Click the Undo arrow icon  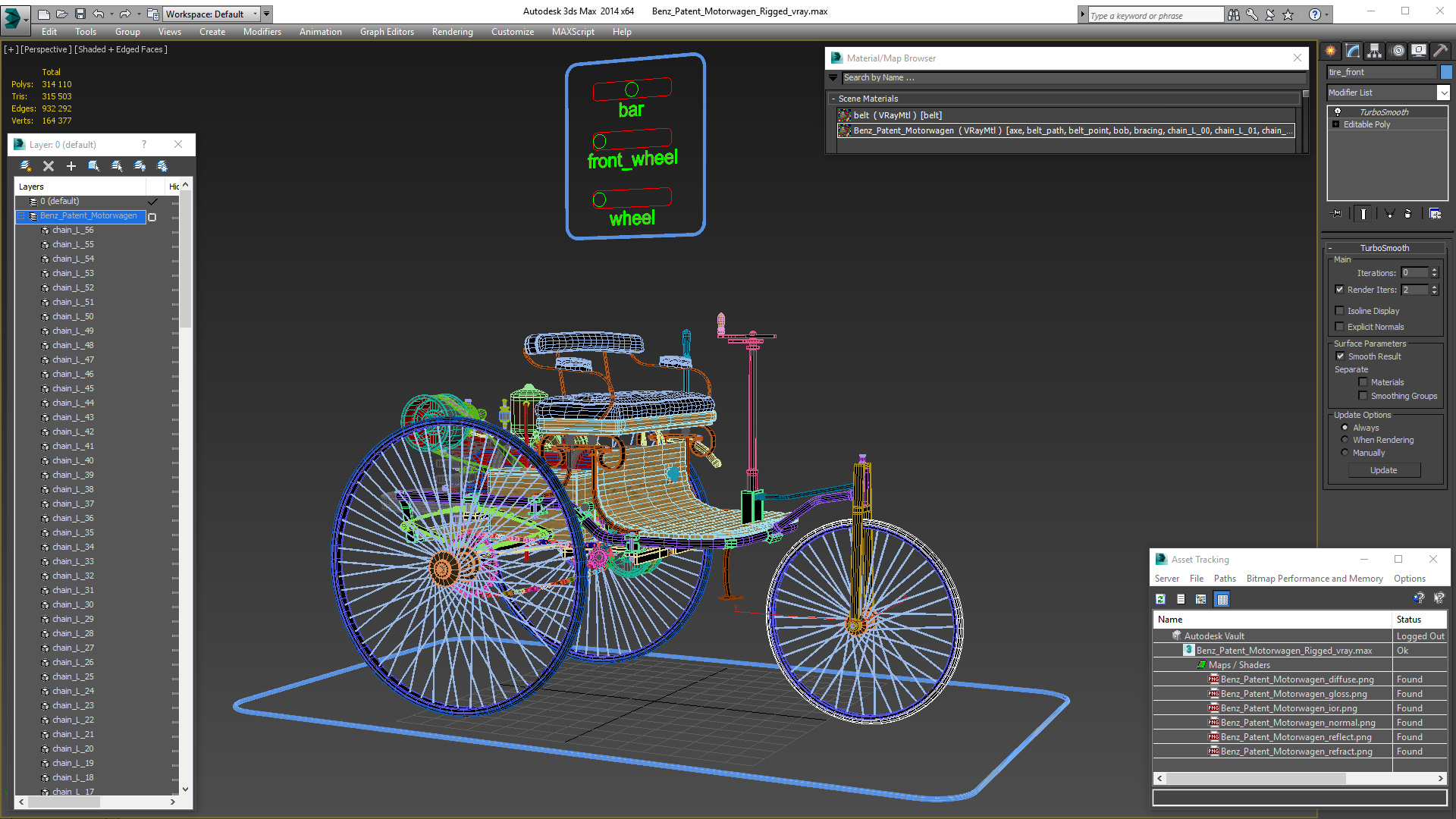pyautogui.click(x=98, y=14)
